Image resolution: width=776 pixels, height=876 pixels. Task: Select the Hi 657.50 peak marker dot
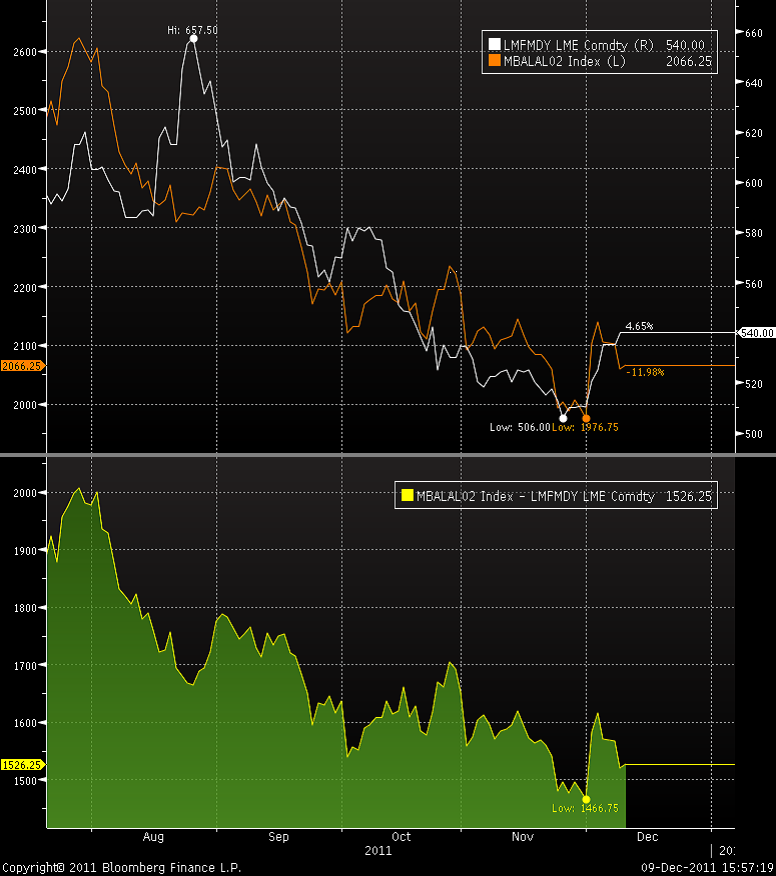click(192, 39)
